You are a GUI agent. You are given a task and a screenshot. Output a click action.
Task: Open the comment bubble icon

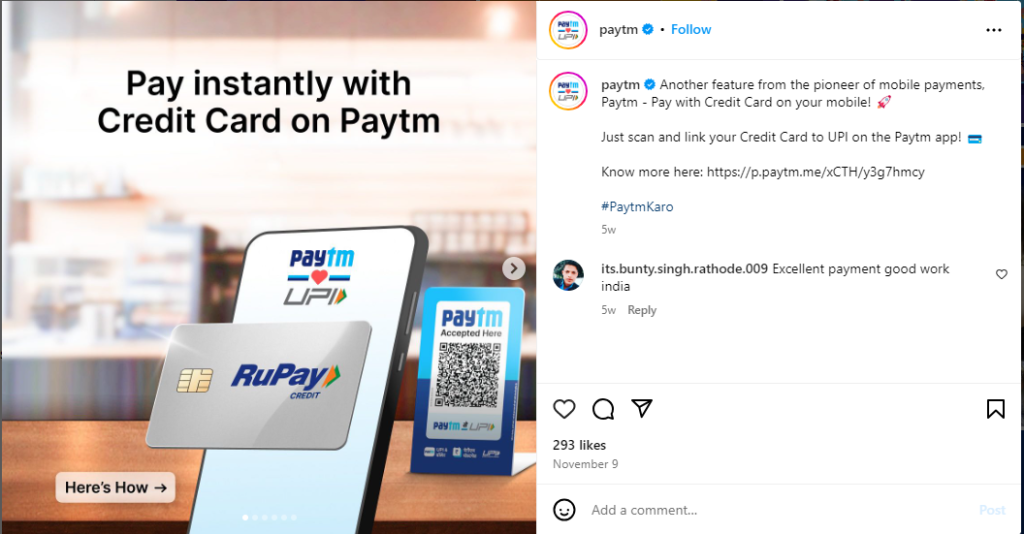tap(603, 409)
